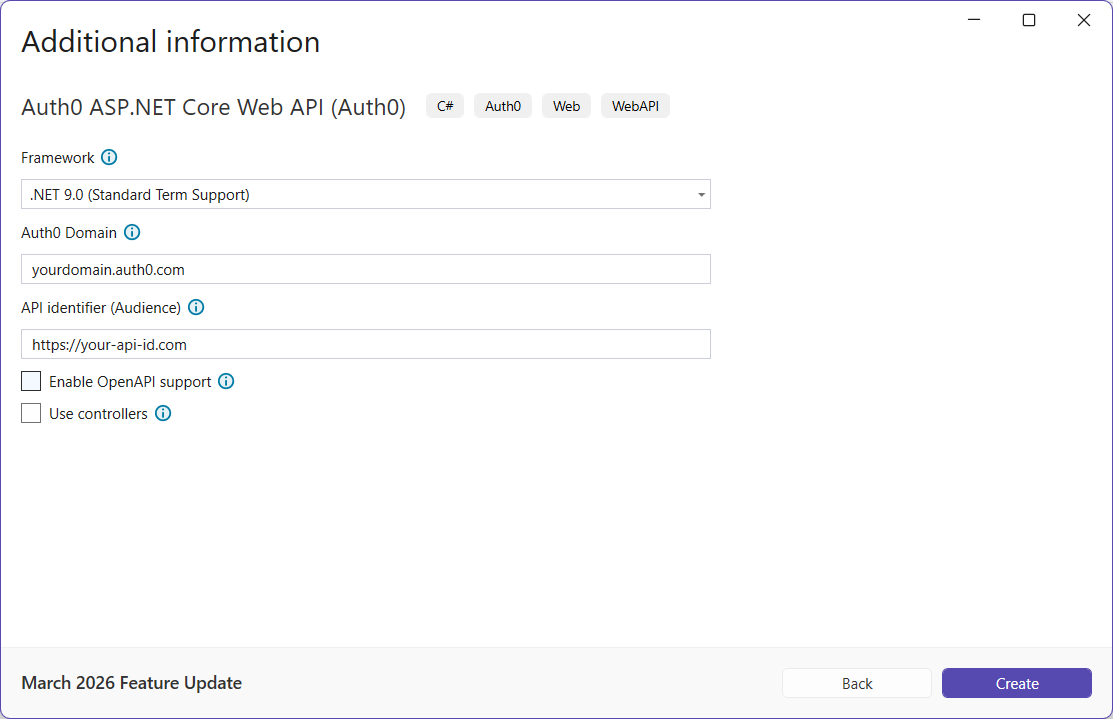The height and width of the screenshot is (719, 1113).
Task: Open the Framework .NET 9.0 dropdown
Action: (x=366, y=194)
